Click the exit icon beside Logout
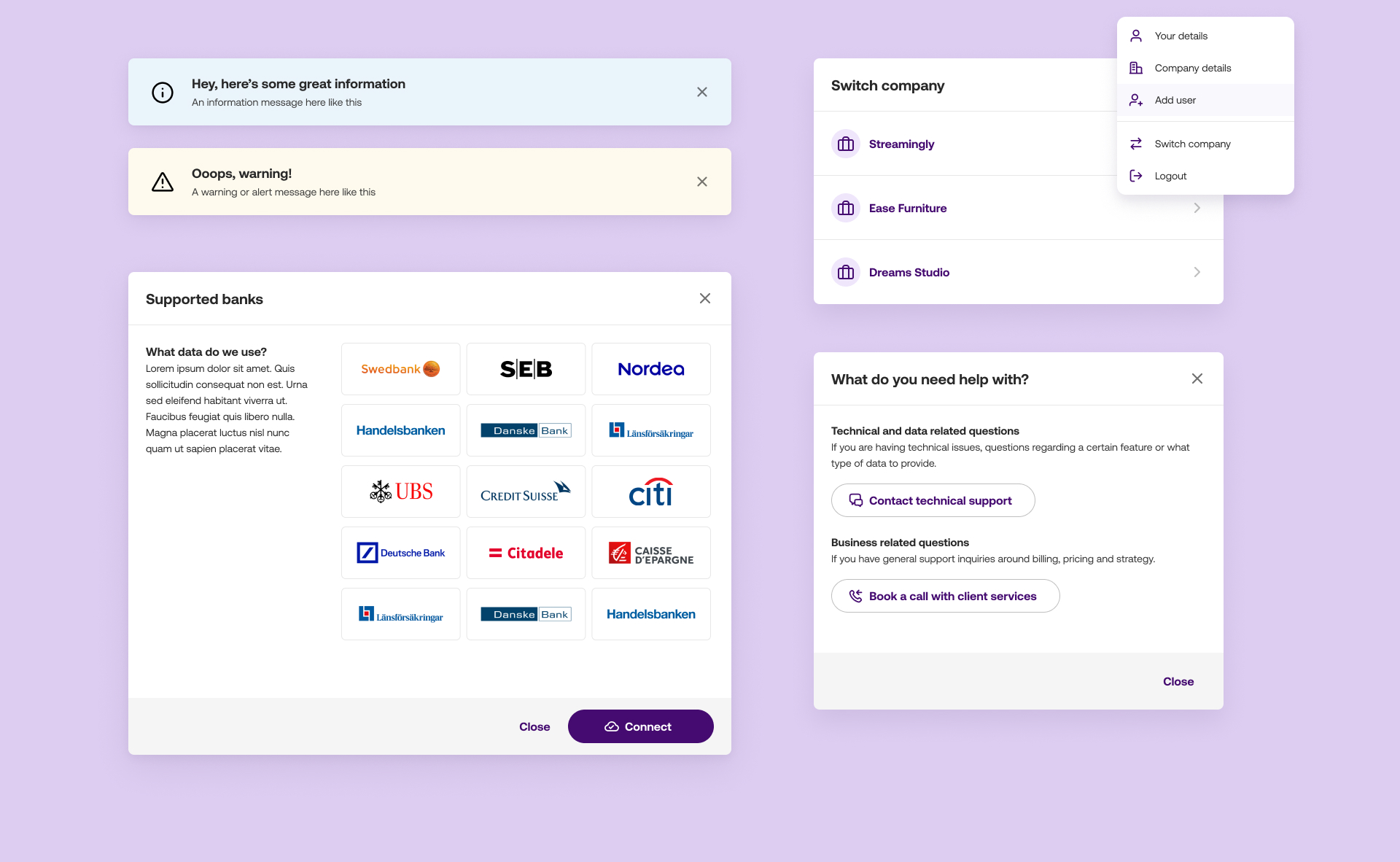Screen dimensions: 1400x862 pyautogui.click(x=1136, y=176)
